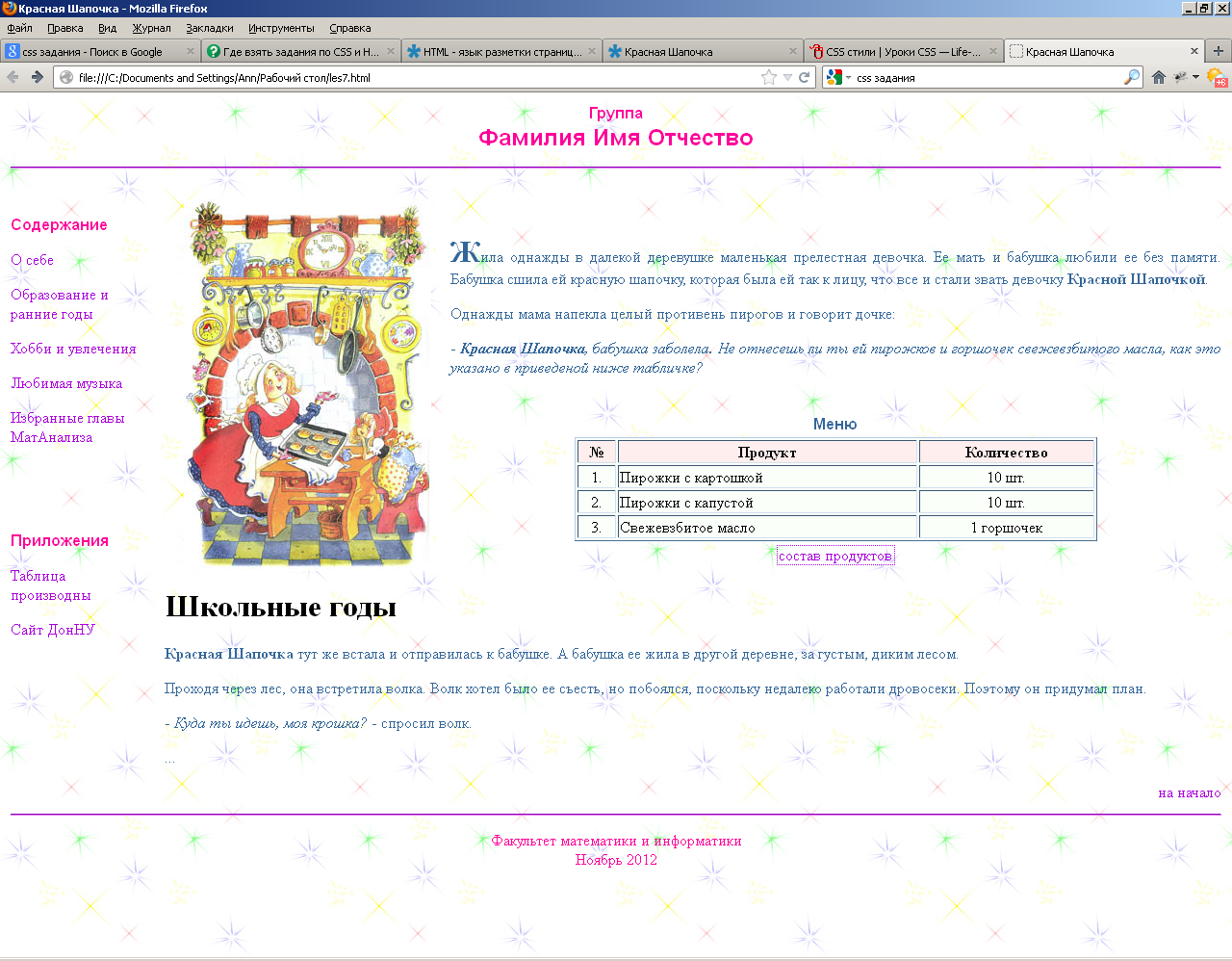1232x961 pixels.
Task: Click the 'Пирожки с картошкой' table cell
Action: coord(767,478)
